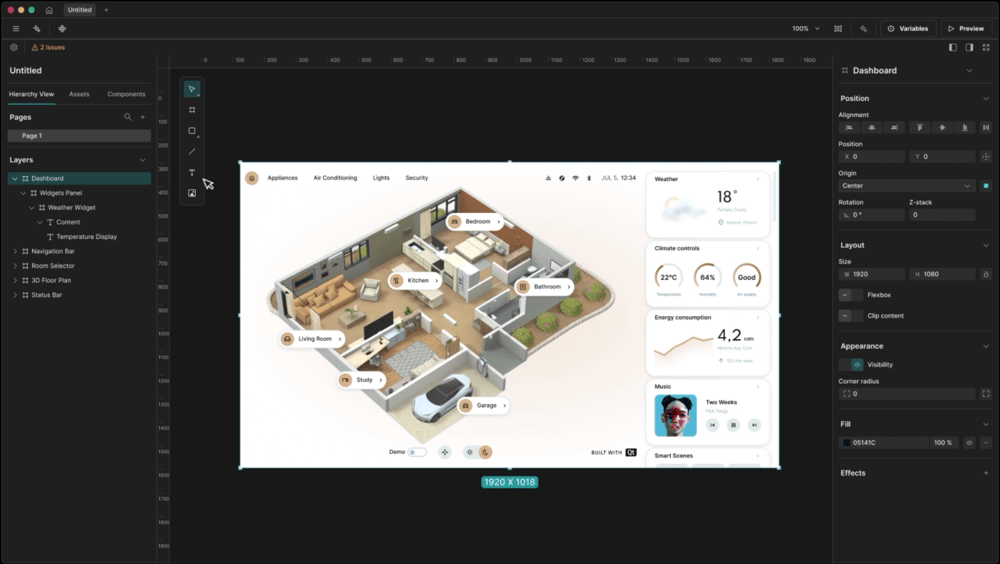The image size is (1000, 564).
Task: Toggle the size aspect ratio lock
Action: (x=986, y=274)
